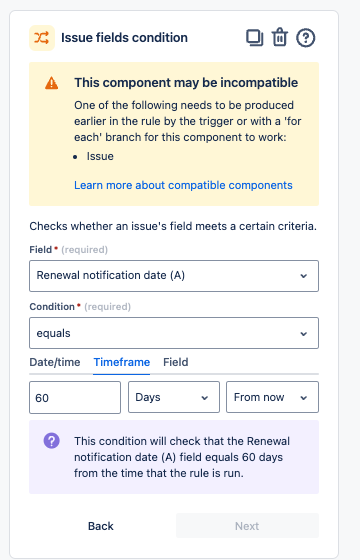360x560 pixels.
Task: Click chevron arrow in Field dropdown
Action: [x=304, y=276]
